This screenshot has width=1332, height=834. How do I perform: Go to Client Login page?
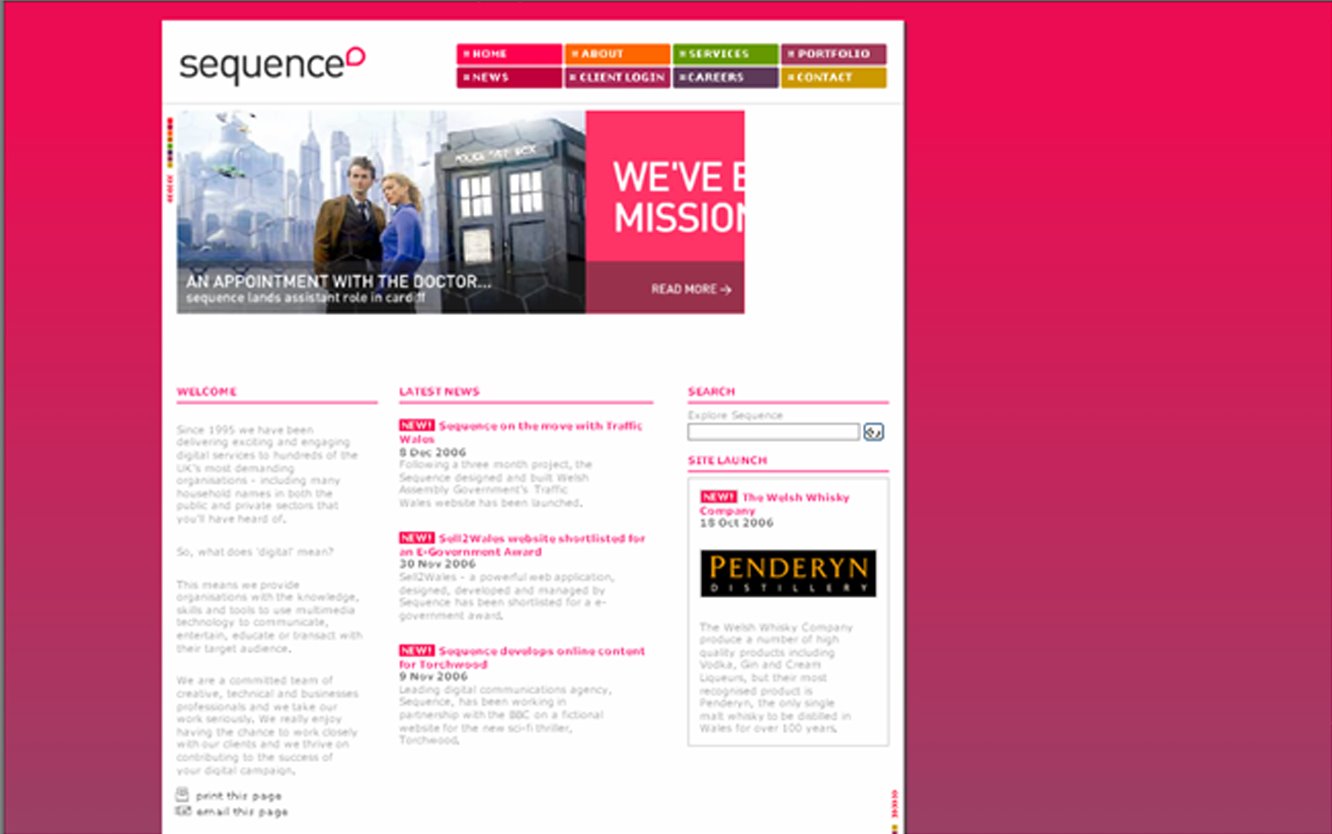[x=617, y=78]
